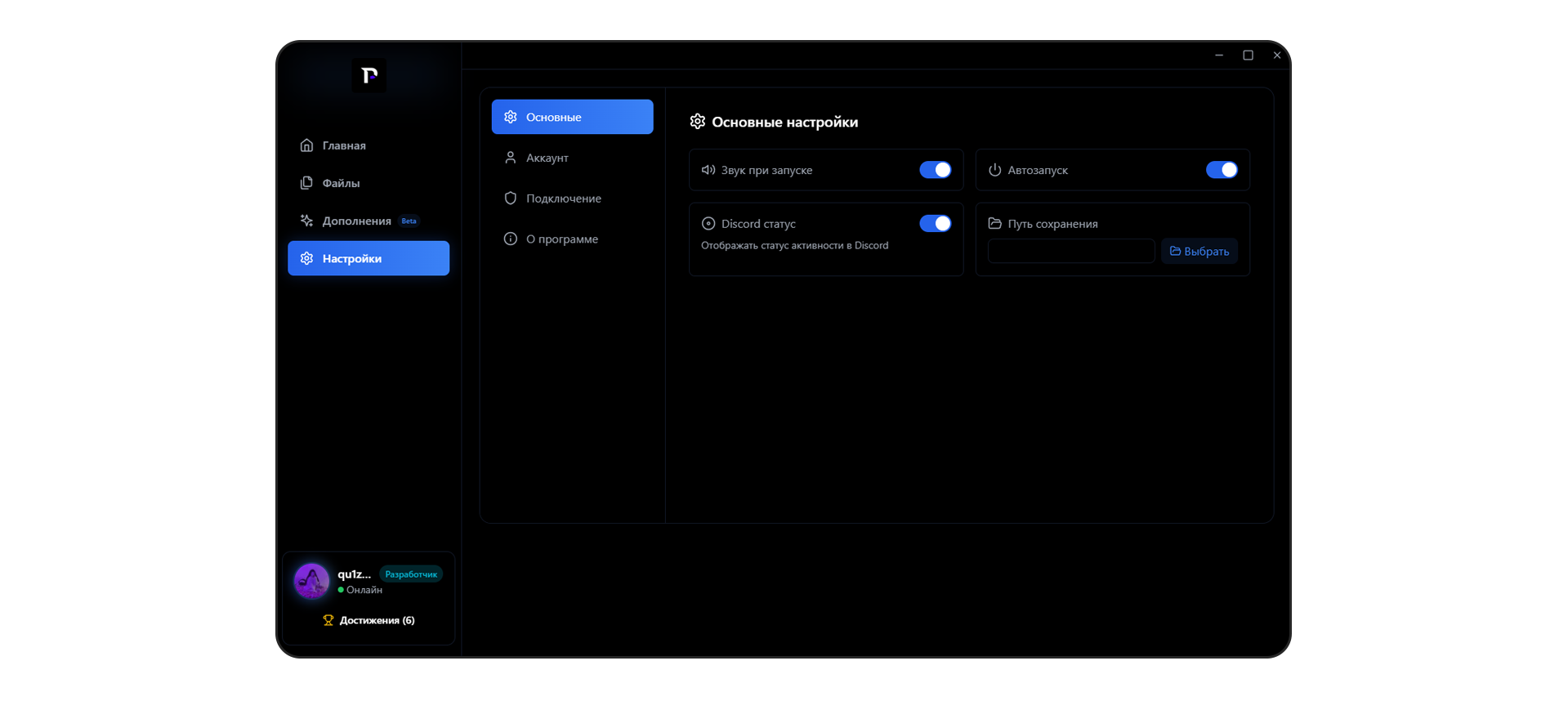Click the Отображать статус активности в Discord text
This screenshot has width=1568, height=701.
pos(794,245)
